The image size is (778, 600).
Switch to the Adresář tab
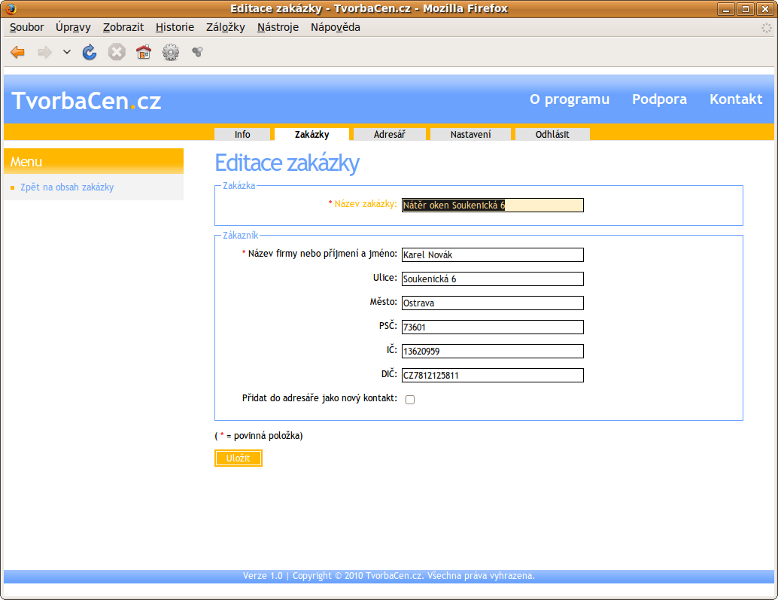[x=389, y=134]
